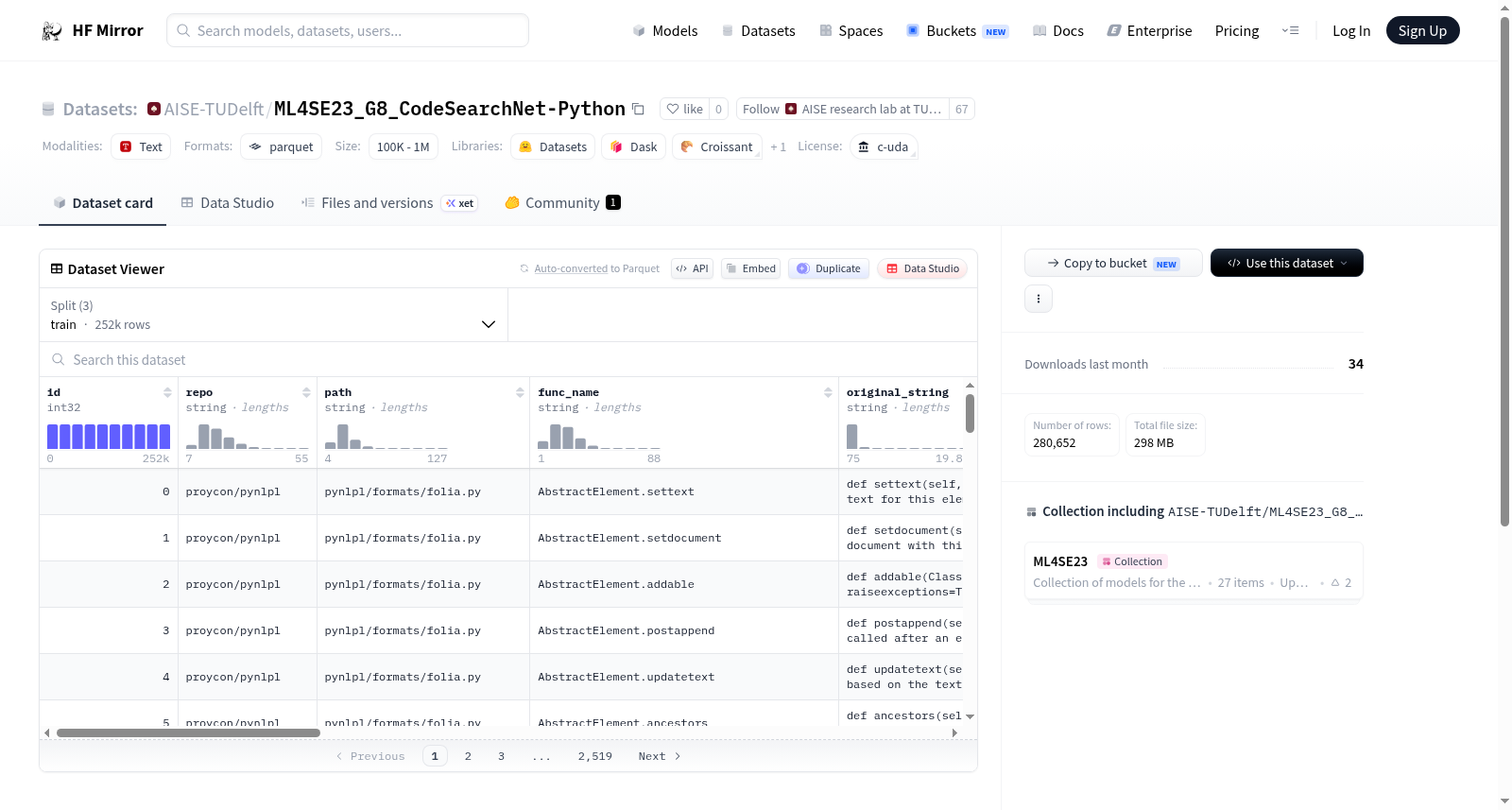Open Models in the top navigation

tap(665, 31)
